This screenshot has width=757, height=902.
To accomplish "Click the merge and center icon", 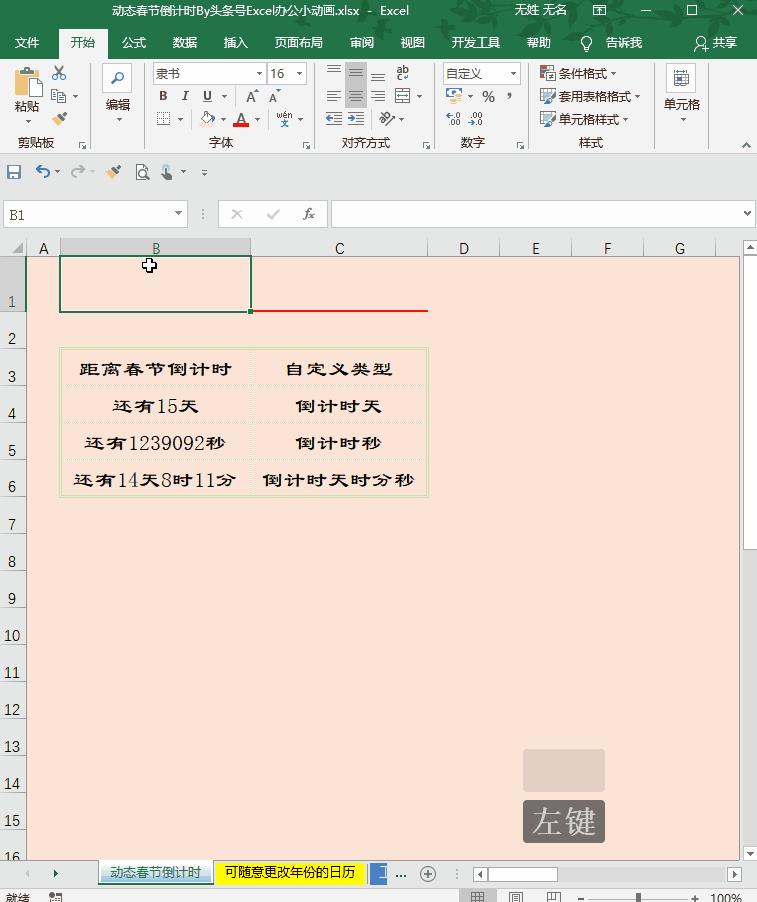I will click(x=403, y=96).
